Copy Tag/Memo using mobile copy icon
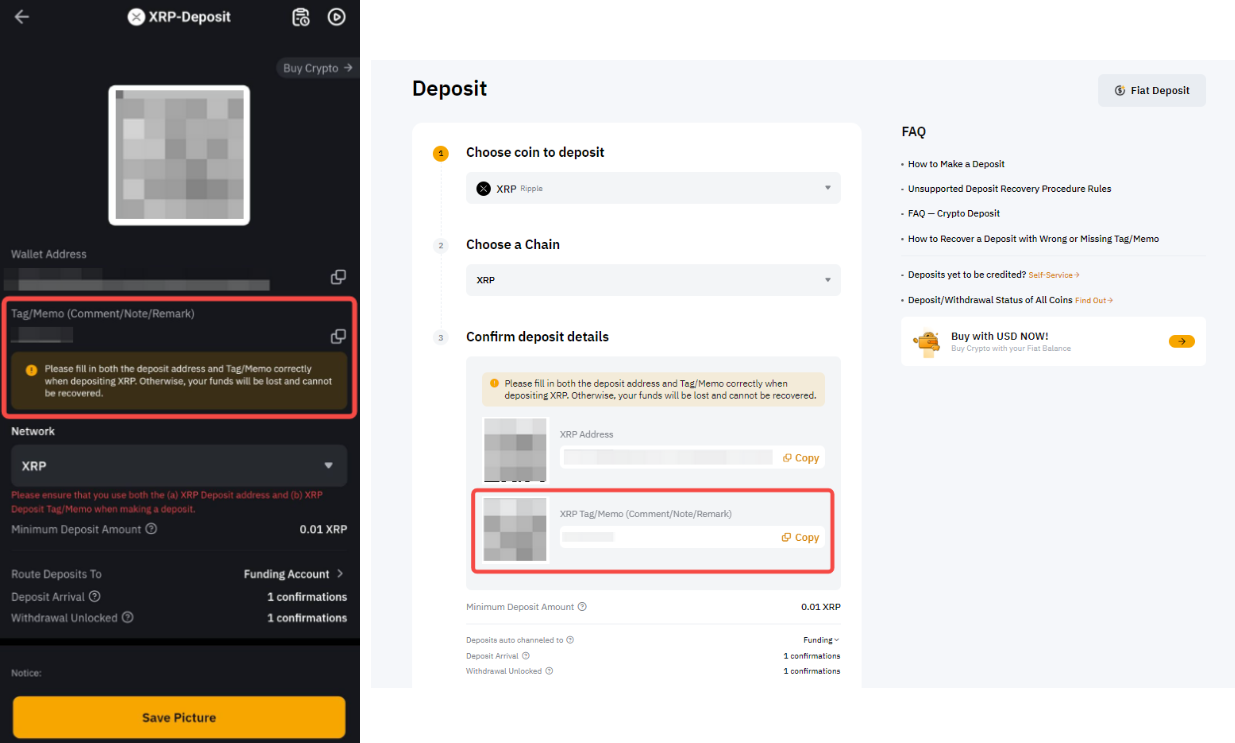The width and height of the screenshot is (1235, 743). pyautogui.click(x=339, y=336)
